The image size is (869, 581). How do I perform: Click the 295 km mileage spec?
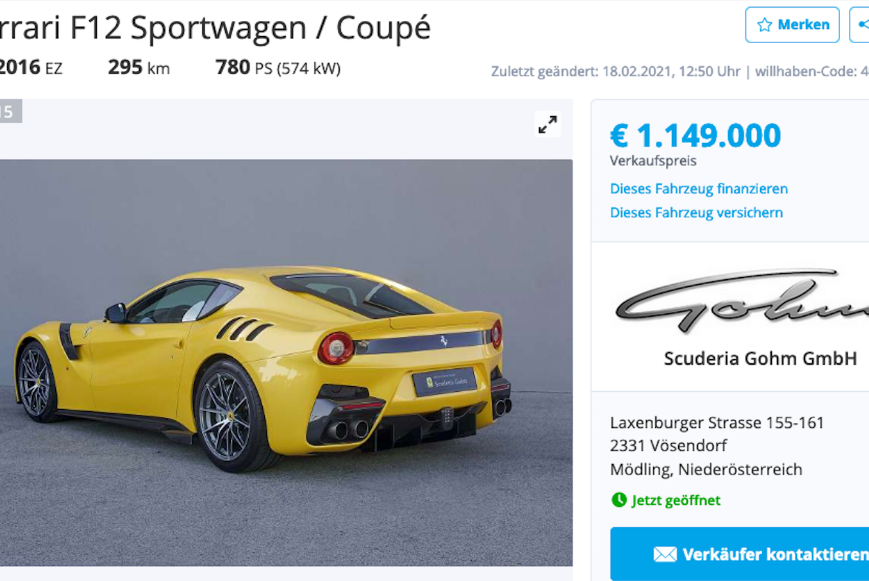tap(139, 68)
